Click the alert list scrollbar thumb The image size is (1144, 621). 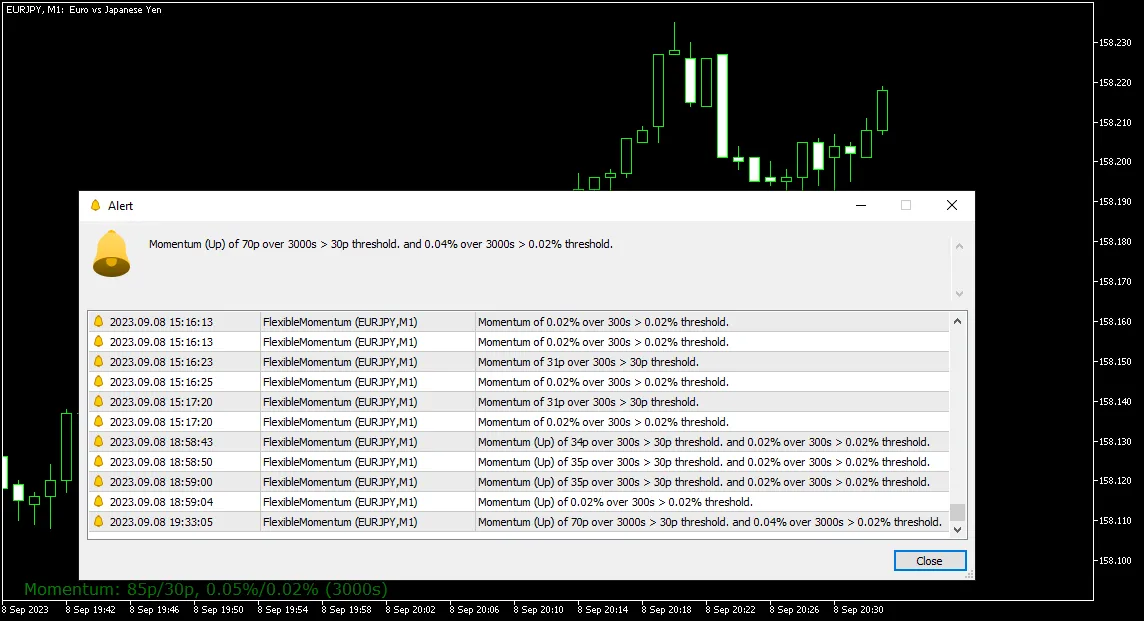[x=957, y=512]
